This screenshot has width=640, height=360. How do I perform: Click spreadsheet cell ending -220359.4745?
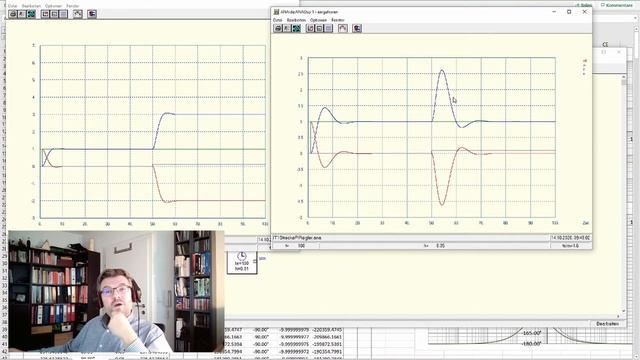click(x=327, y=329)
